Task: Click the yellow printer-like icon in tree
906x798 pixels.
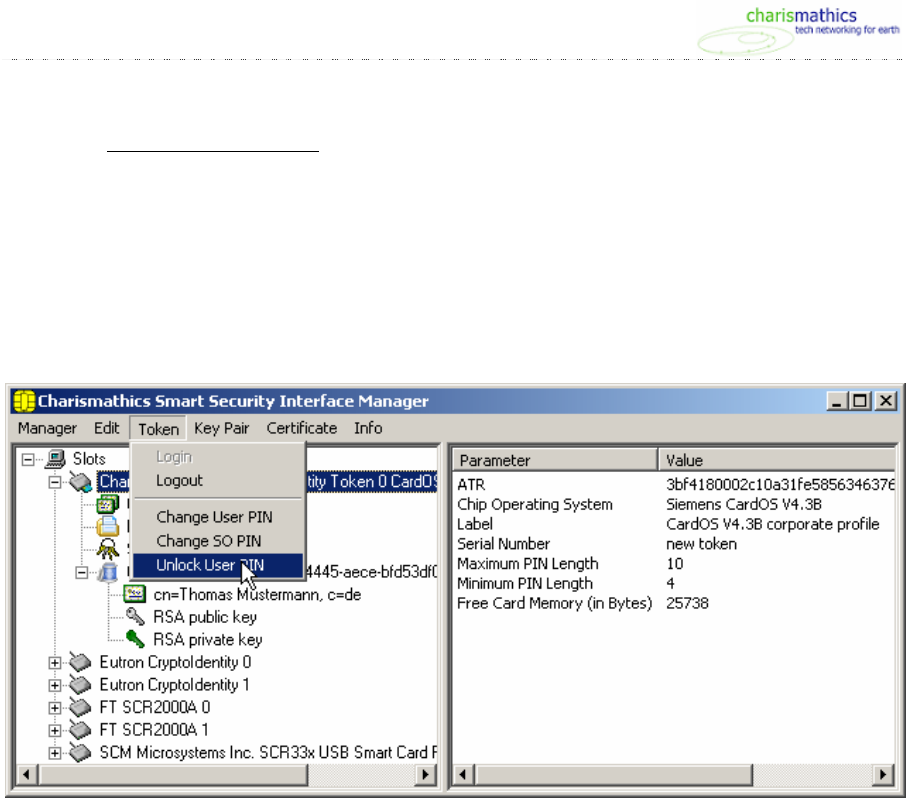Action: coord(107,526)
